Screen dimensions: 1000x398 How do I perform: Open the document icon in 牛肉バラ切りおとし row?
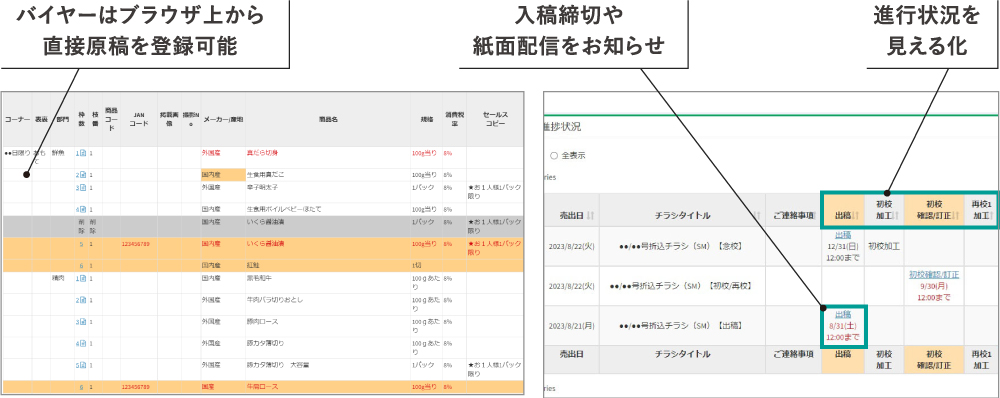[83, 300]
